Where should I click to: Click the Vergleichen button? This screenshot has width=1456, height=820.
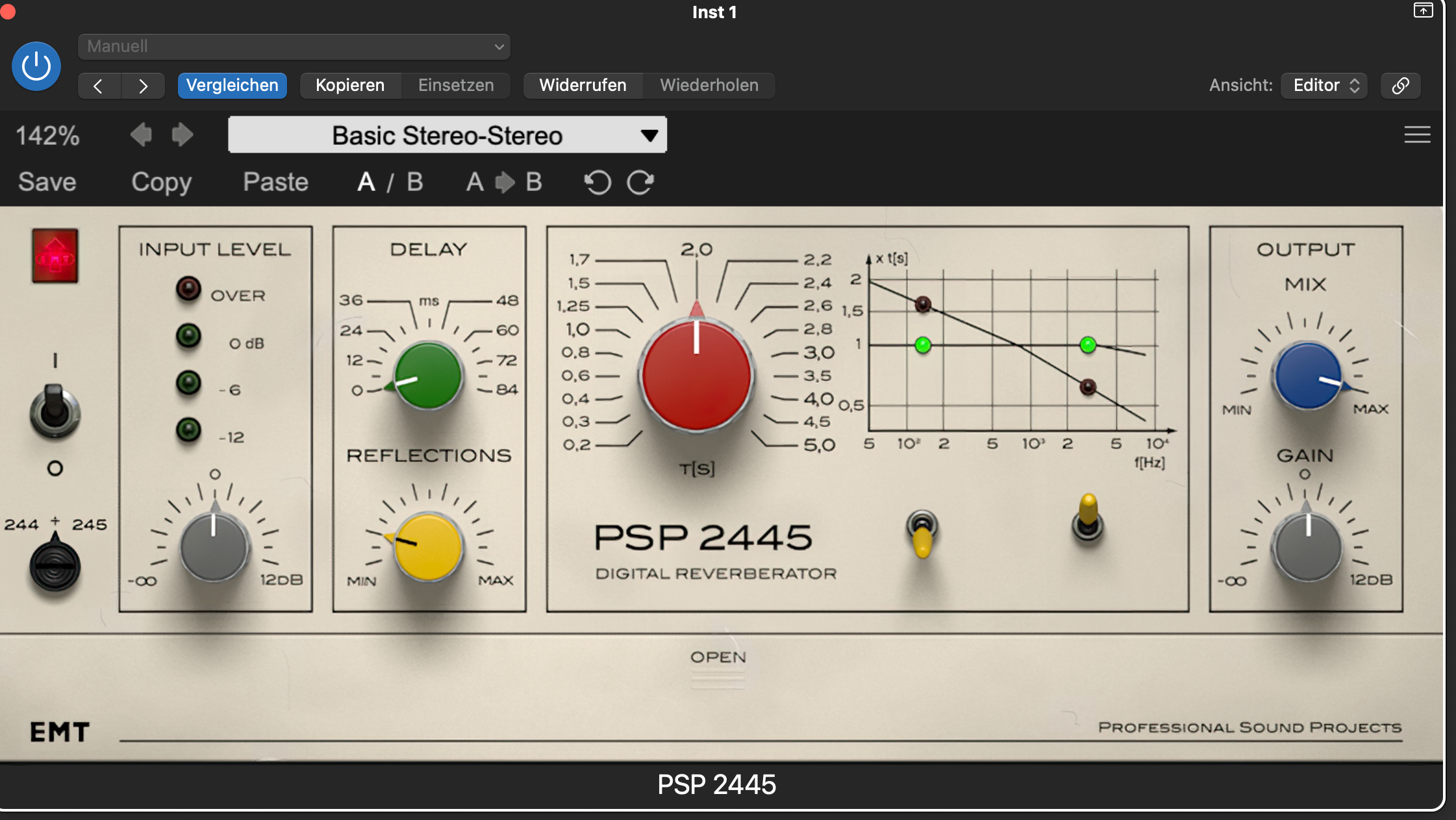point(232,85)
